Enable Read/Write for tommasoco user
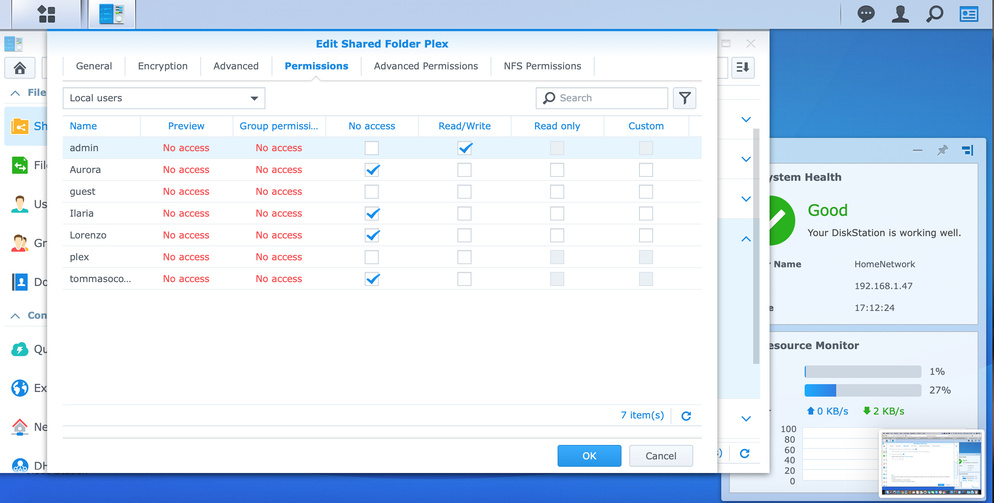Screen dimensions: 994x503 tap(465, 279)
